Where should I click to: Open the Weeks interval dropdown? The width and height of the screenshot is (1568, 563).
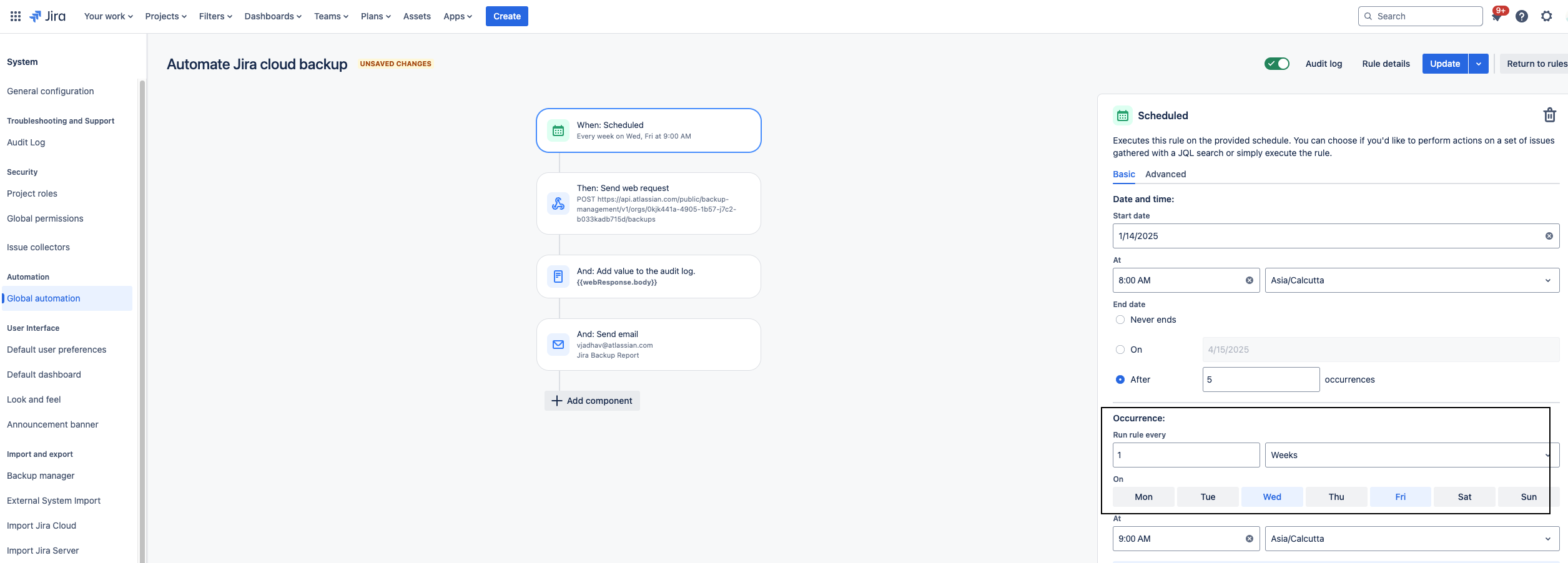1412,455
